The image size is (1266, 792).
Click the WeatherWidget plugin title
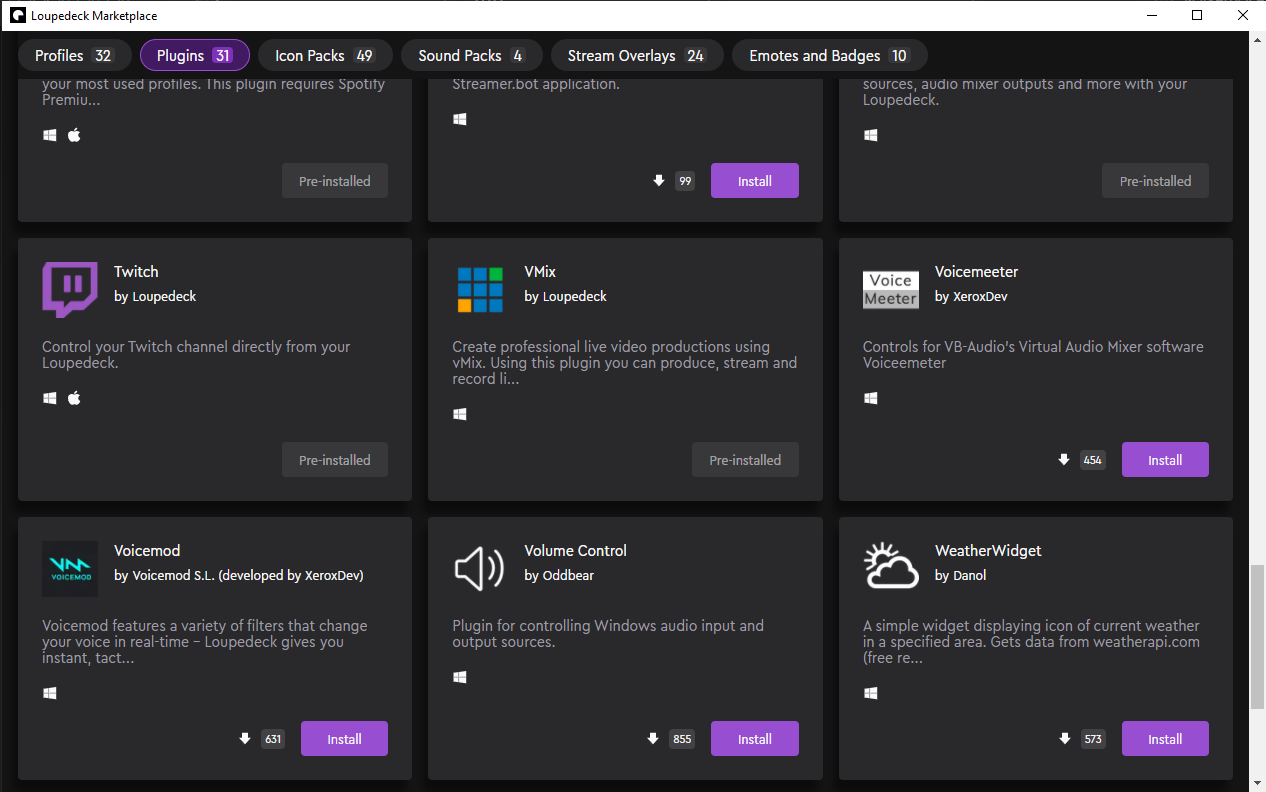click(x=988, y=551)
